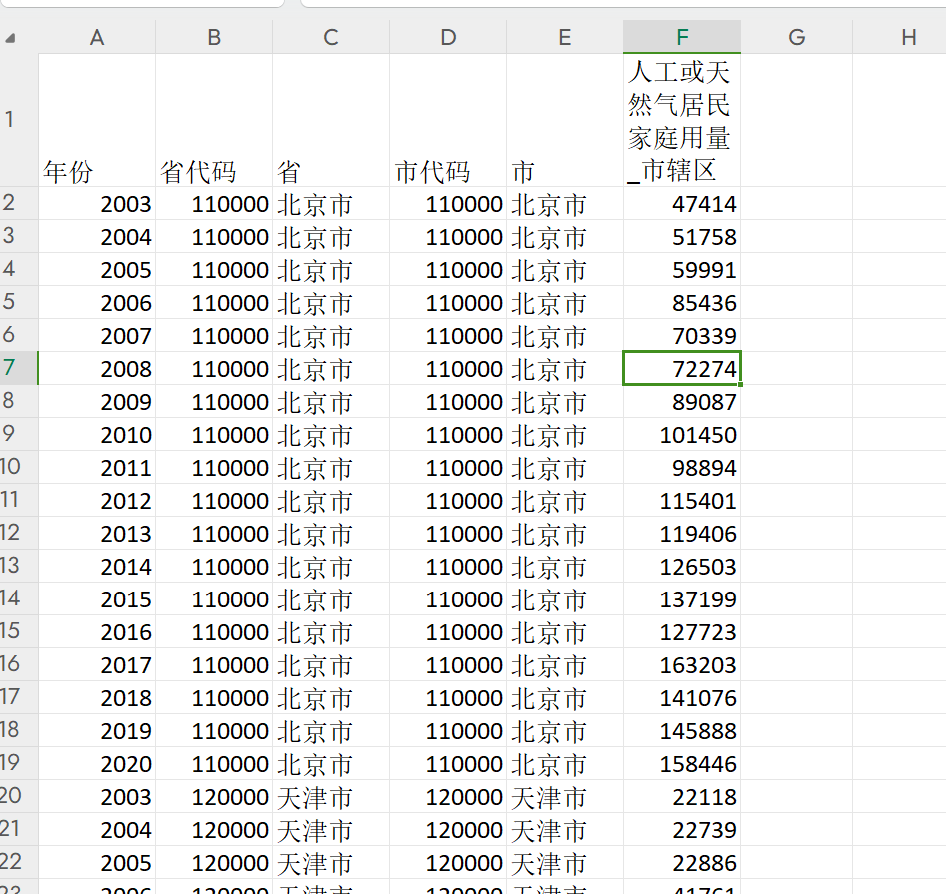Select the 省代码 header cell
Viewport: 946px width, 894px height.
pos(214,171)
